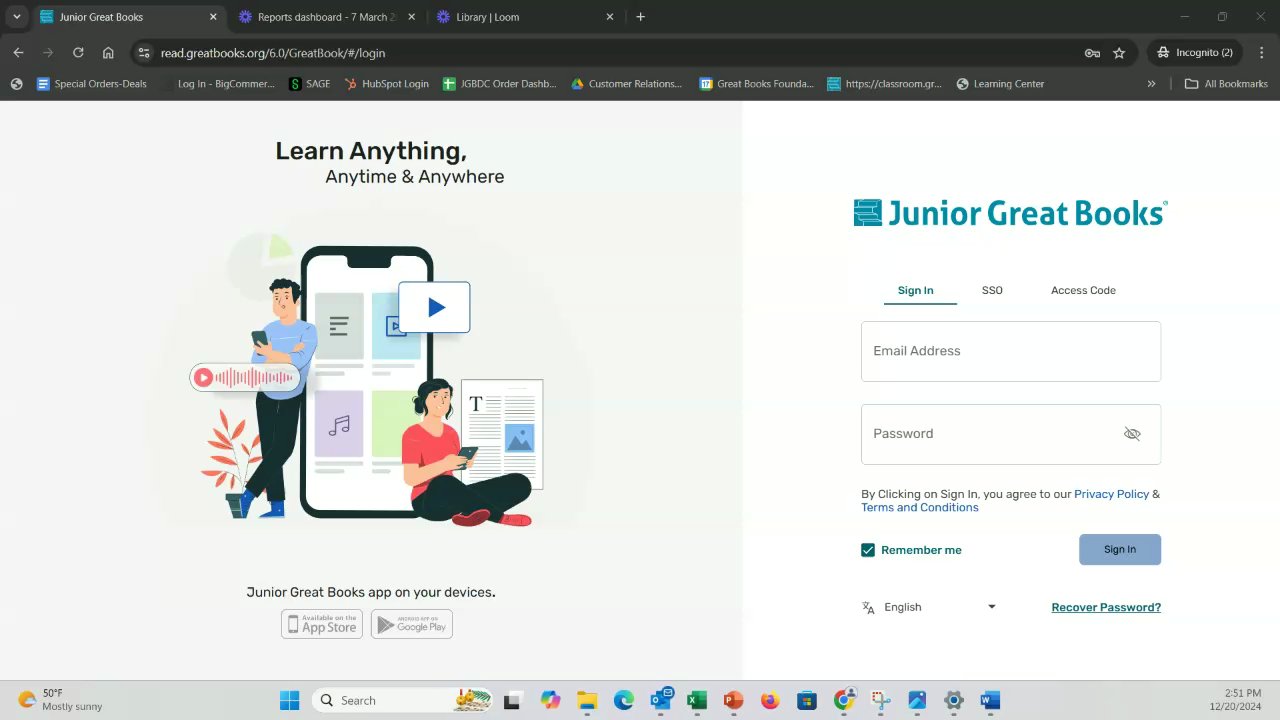Click the Recover Password link
Viewport: 1280px width, 720px height.
(x=1106, y=607)
